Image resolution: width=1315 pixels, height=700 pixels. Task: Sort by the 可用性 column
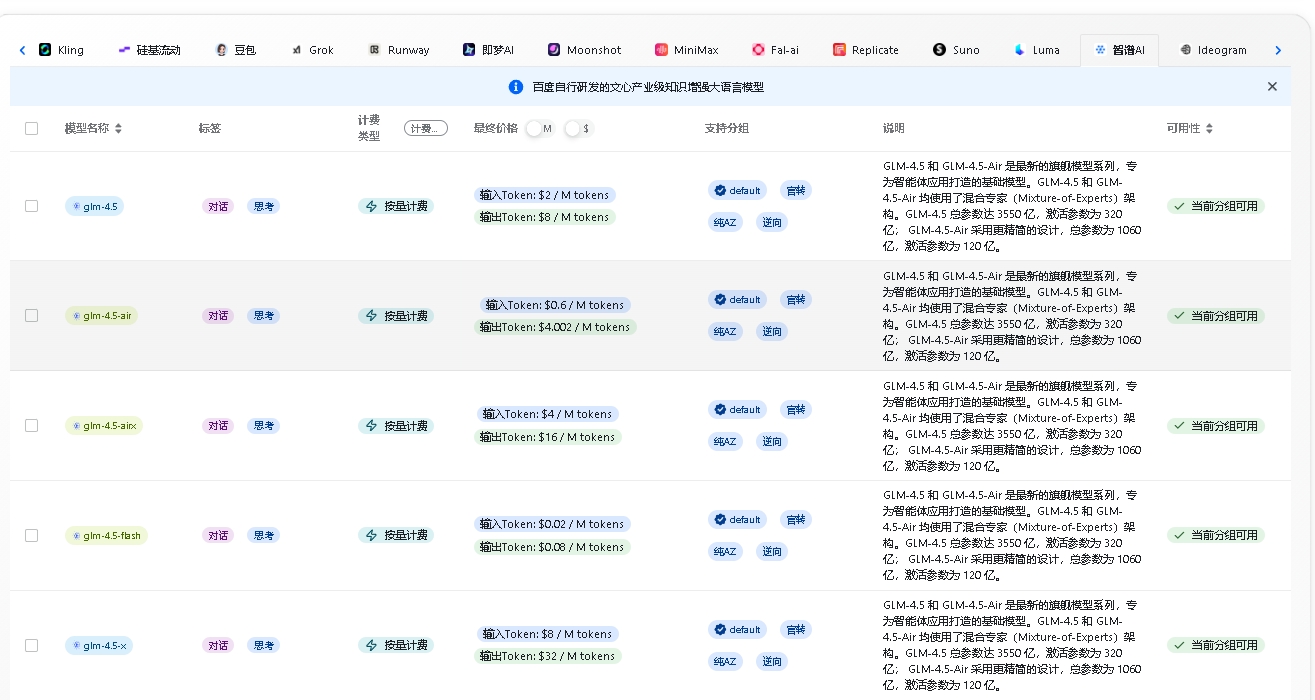point(1209,128)
